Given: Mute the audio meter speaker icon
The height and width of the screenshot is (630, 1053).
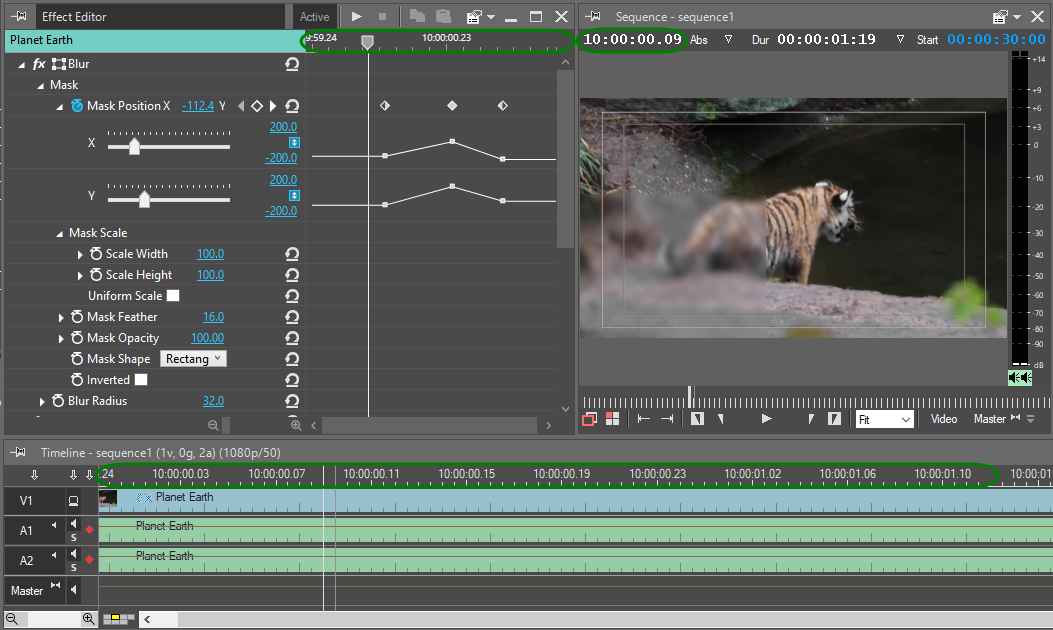Looking at the screenshot, I should [x=1019, y=377].
